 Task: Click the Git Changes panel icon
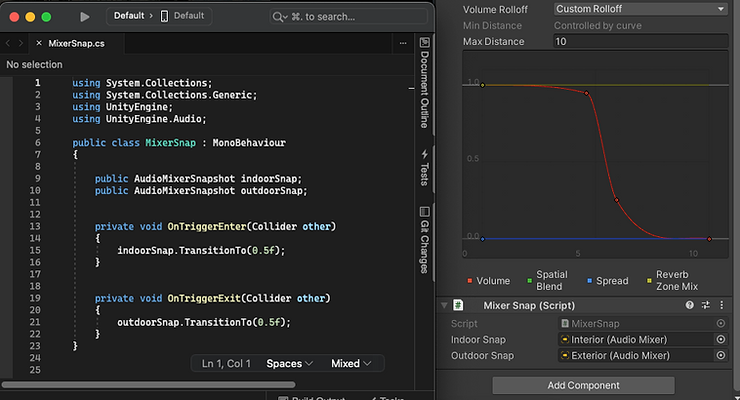click(x=424, y=211)
